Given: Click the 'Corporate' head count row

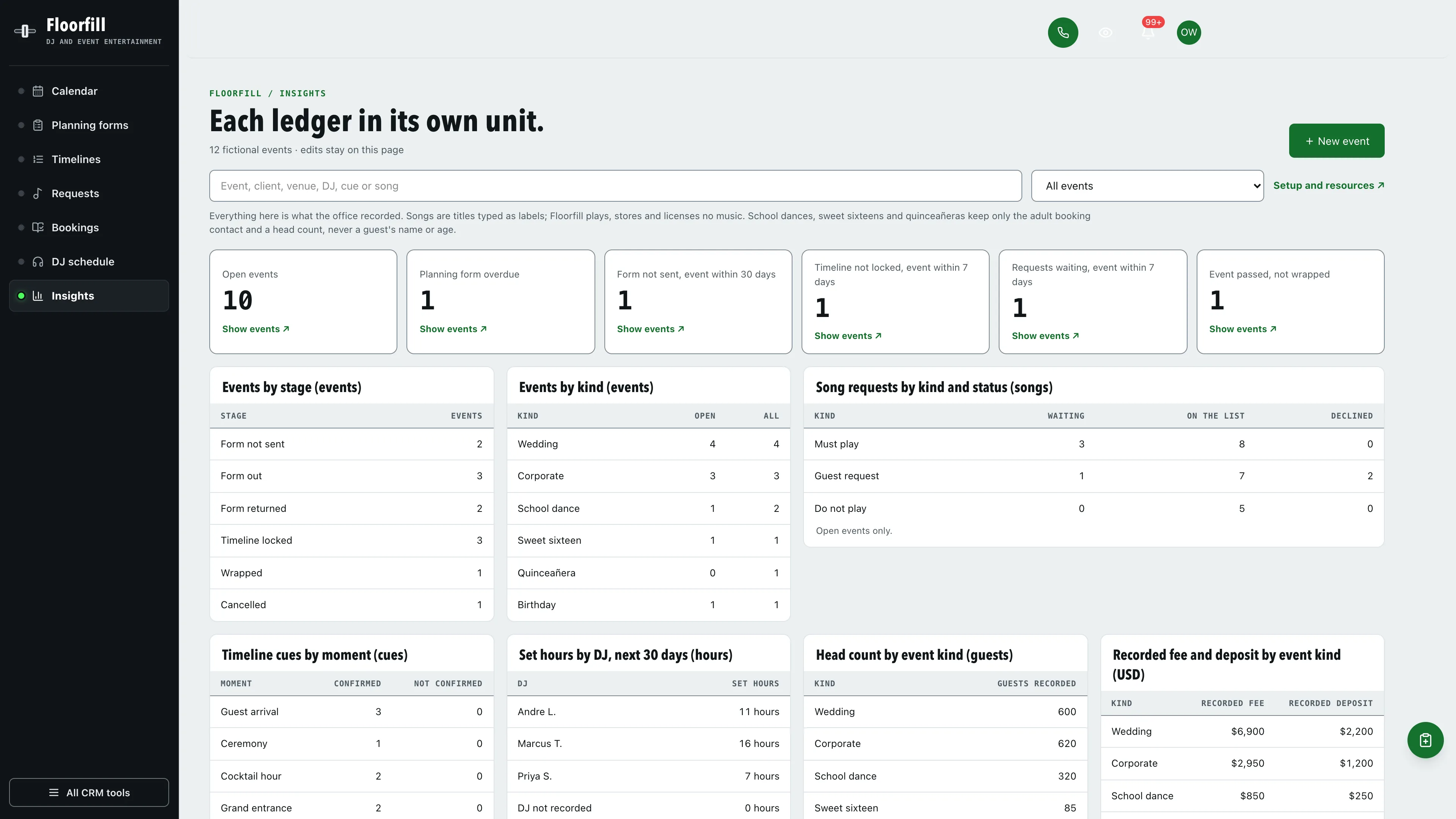Looking at the screenshot, I should click(945, 743).
